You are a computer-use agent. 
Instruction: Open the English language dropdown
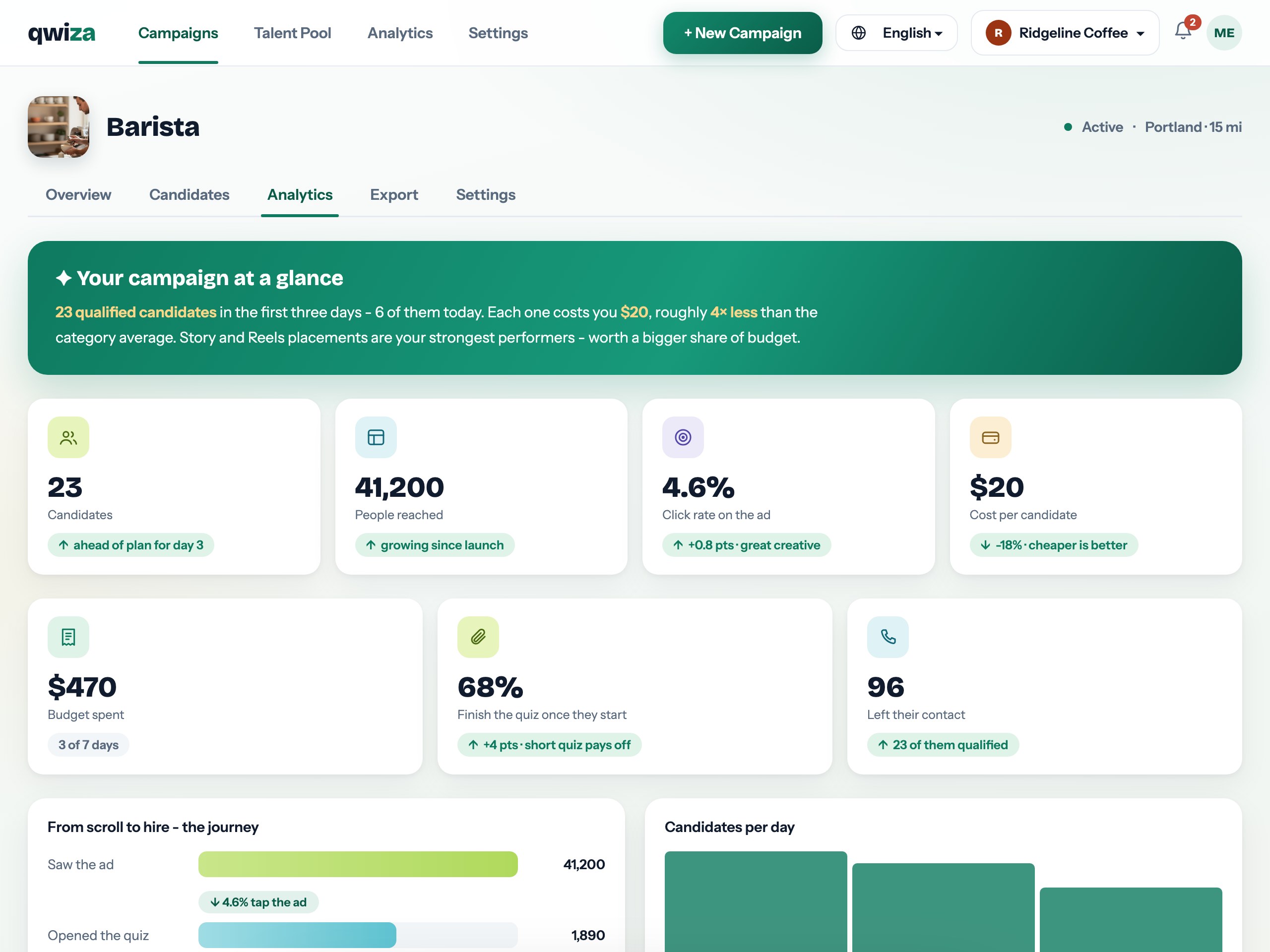pos(896,33)
